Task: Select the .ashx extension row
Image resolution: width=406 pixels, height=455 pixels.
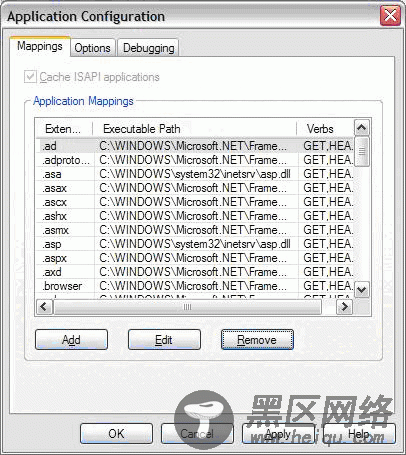Action: tap(195, 216)
